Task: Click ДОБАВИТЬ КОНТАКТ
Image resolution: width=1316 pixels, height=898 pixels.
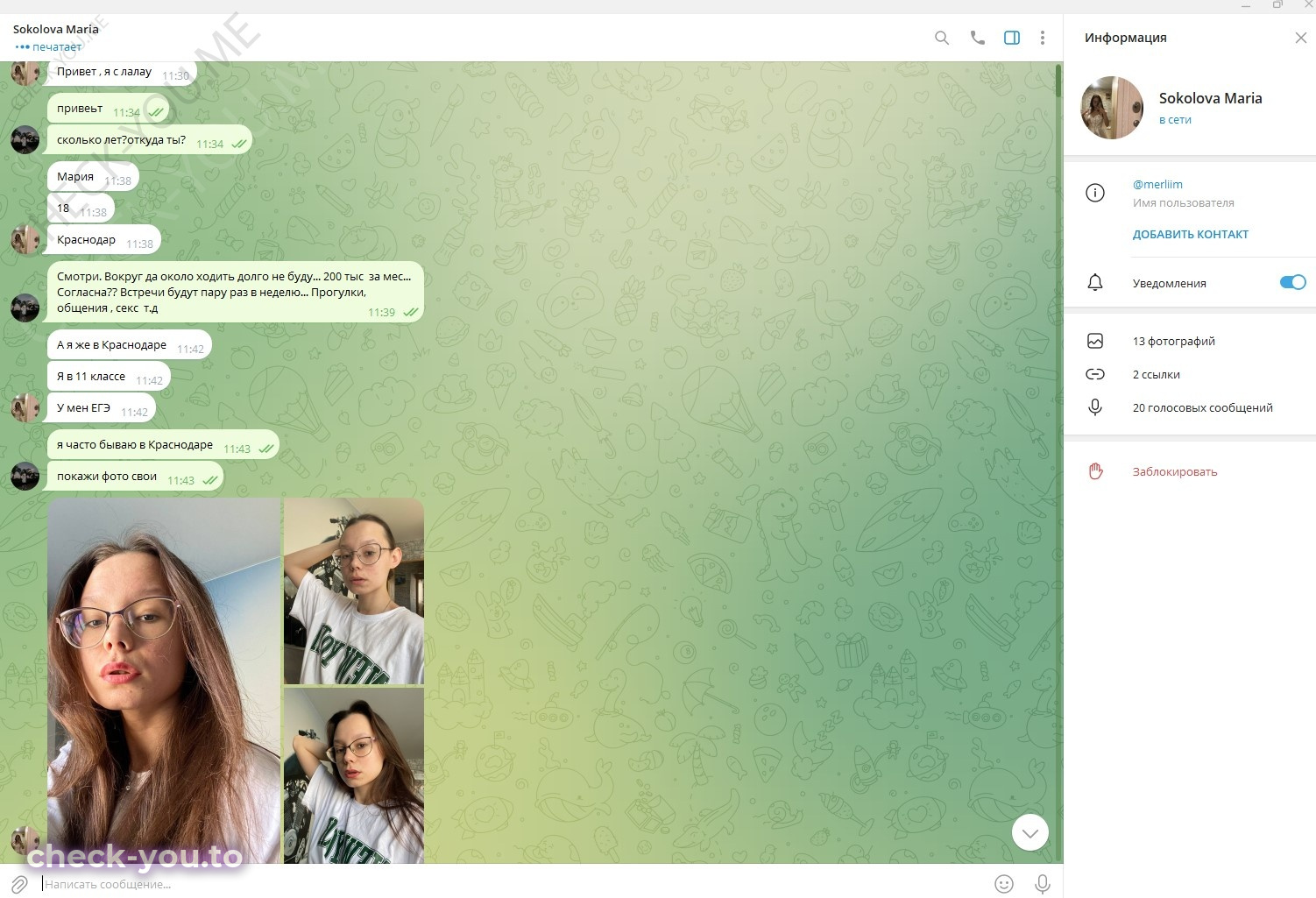Action: (1191, 234)
